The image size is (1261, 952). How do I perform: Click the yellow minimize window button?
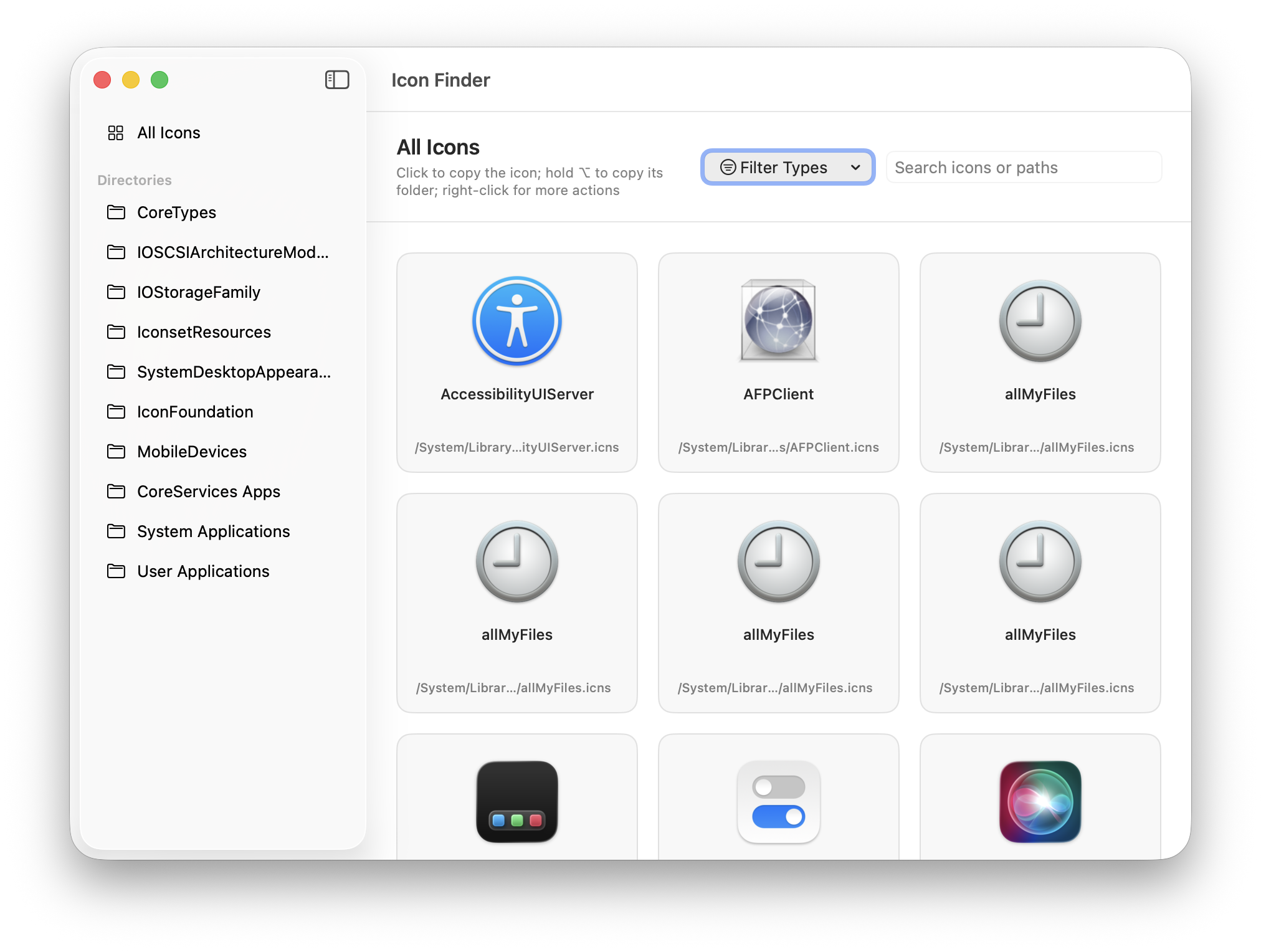131,80
